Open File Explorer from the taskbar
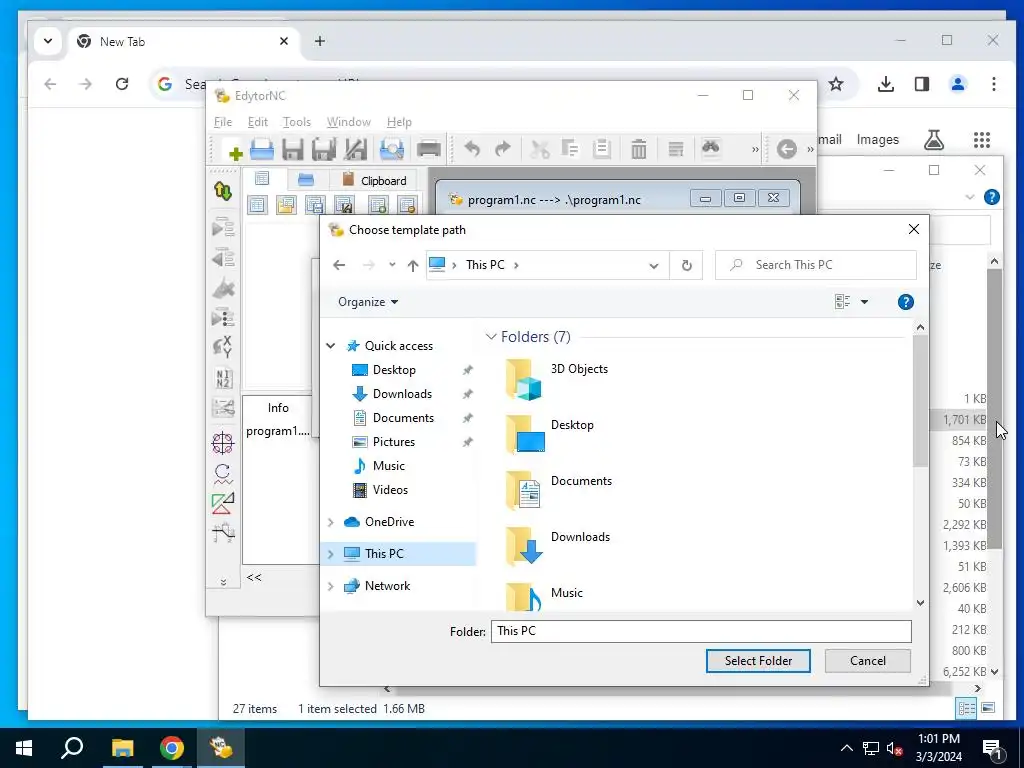The image size is (1024, 768). [122, 748]
